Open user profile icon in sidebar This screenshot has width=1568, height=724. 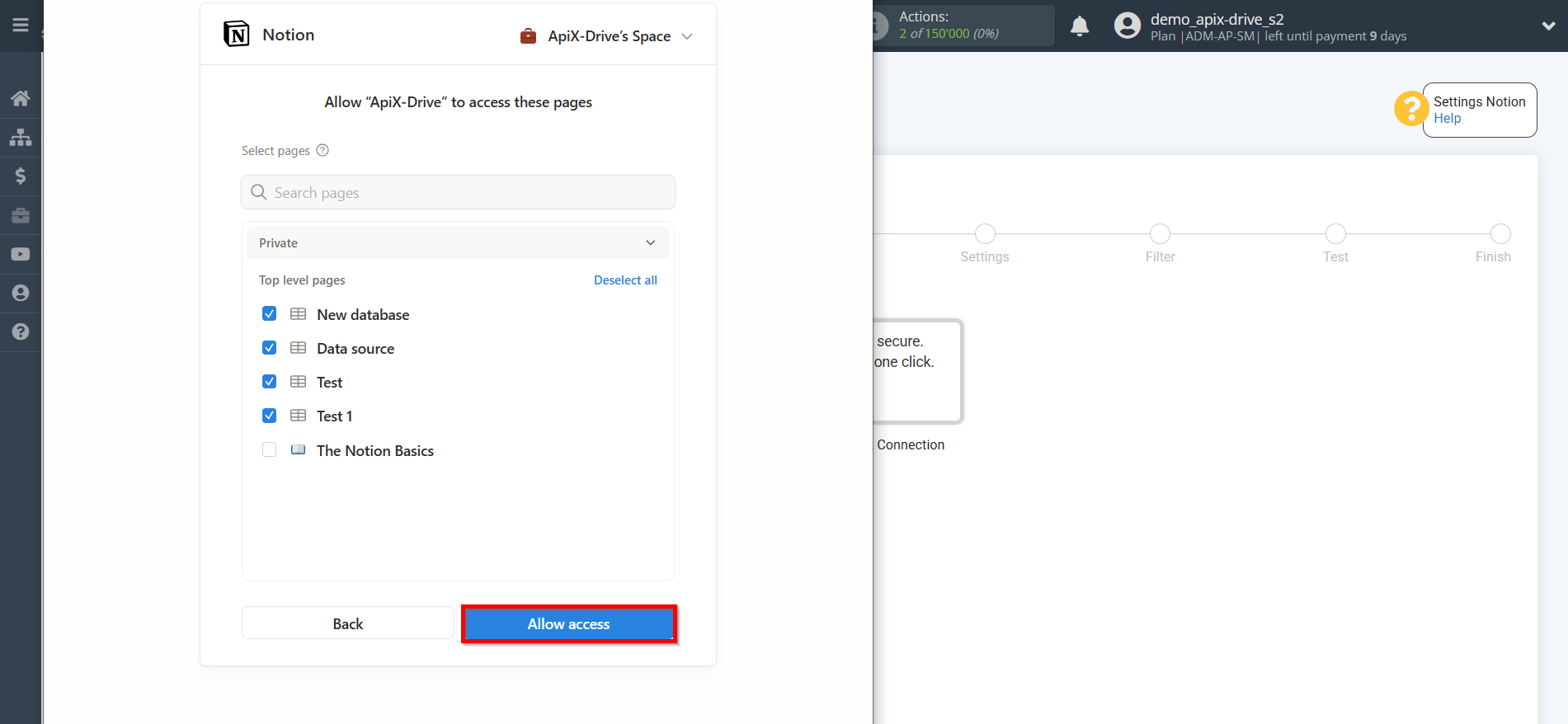tap(21, 293)
